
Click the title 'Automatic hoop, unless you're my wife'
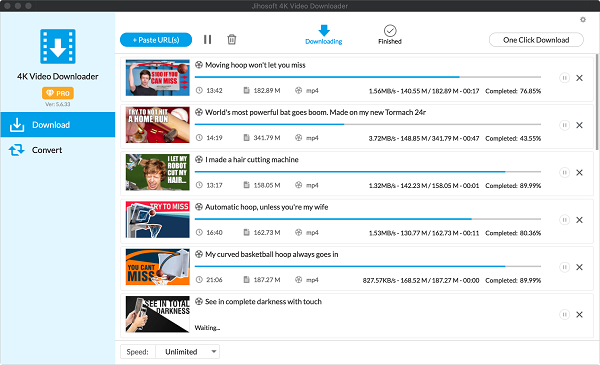pos(267,207)
